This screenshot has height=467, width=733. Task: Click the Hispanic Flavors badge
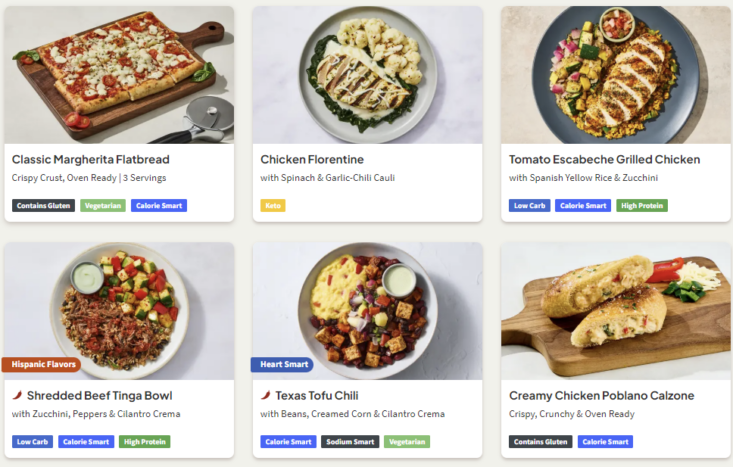[41, 365]
